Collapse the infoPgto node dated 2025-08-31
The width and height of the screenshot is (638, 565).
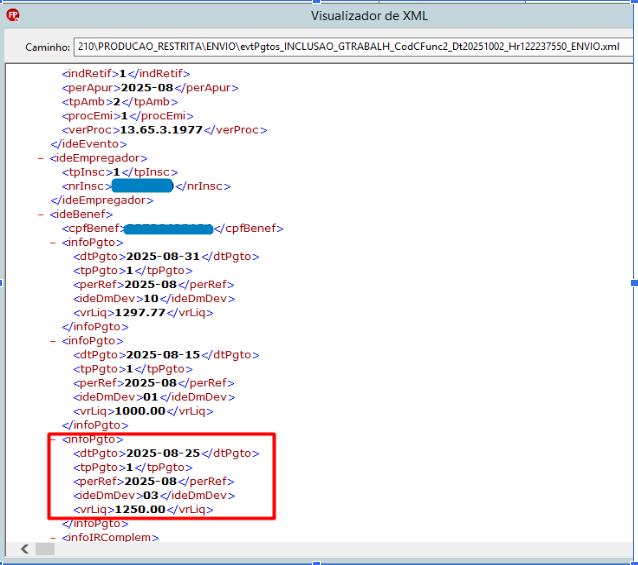coord(52,242)
